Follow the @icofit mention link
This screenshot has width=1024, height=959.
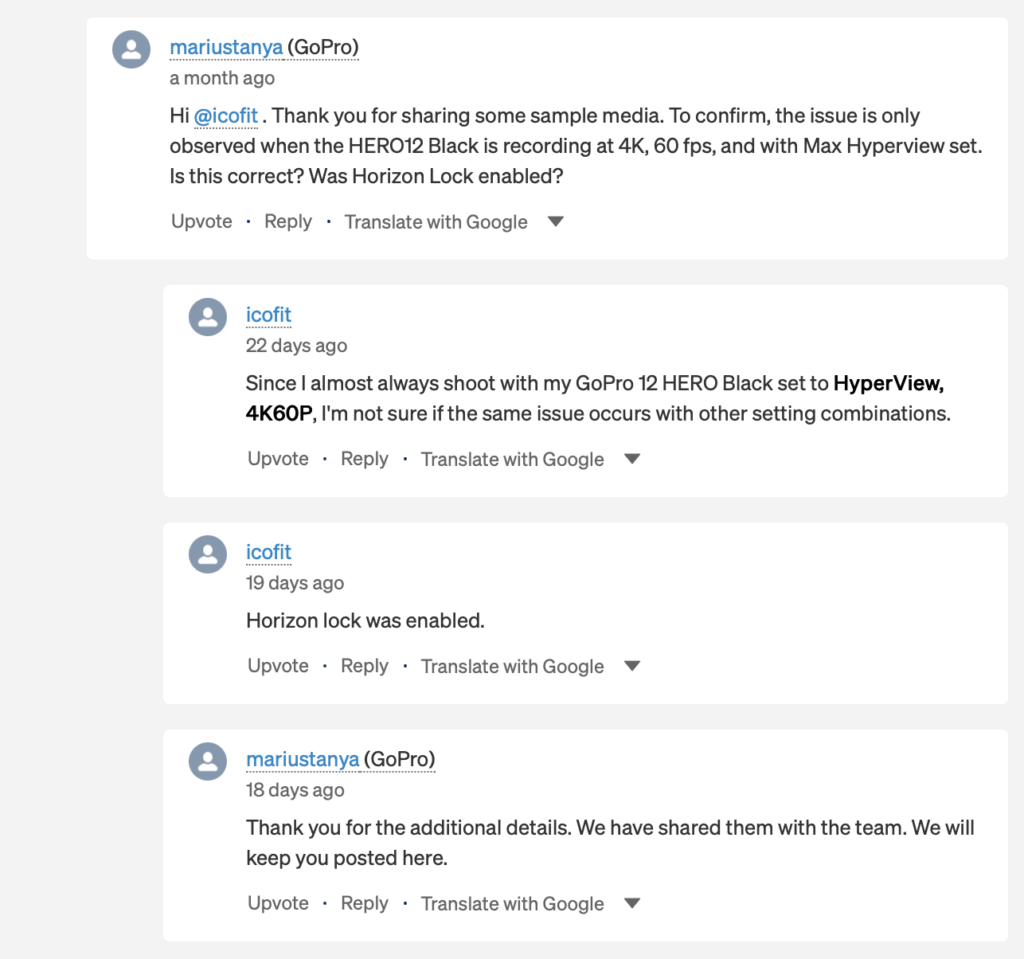[226, 116]
